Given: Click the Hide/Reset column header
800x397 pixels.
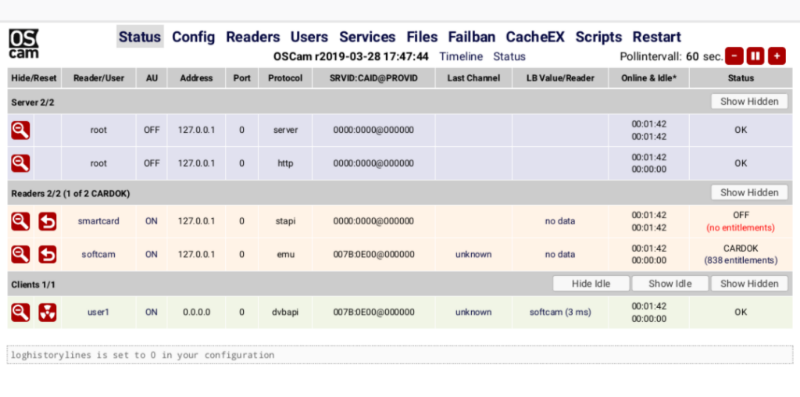Looking at the screenshot, I should [34, 78].
